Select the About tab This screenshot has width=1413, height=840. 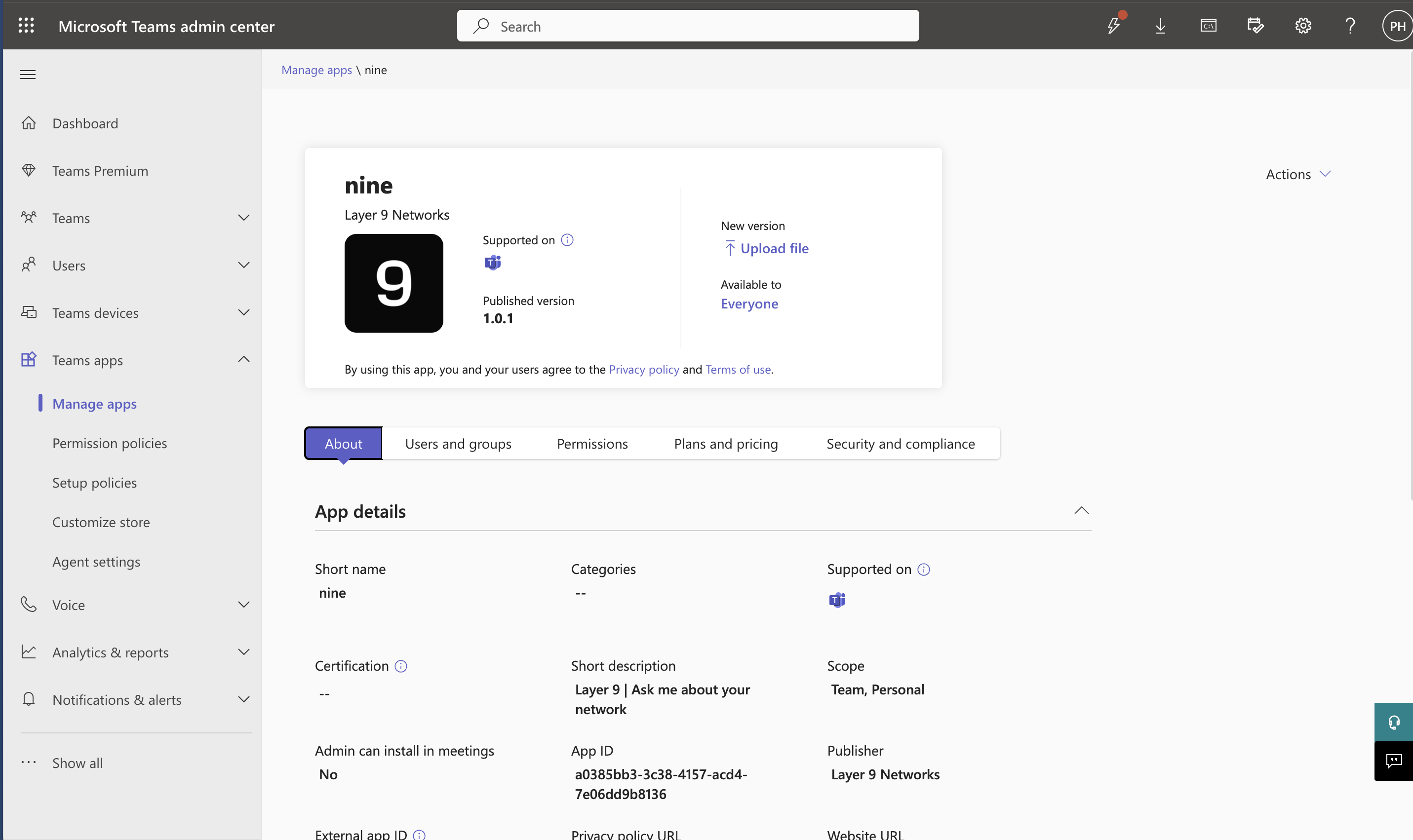tap(344, 443)
